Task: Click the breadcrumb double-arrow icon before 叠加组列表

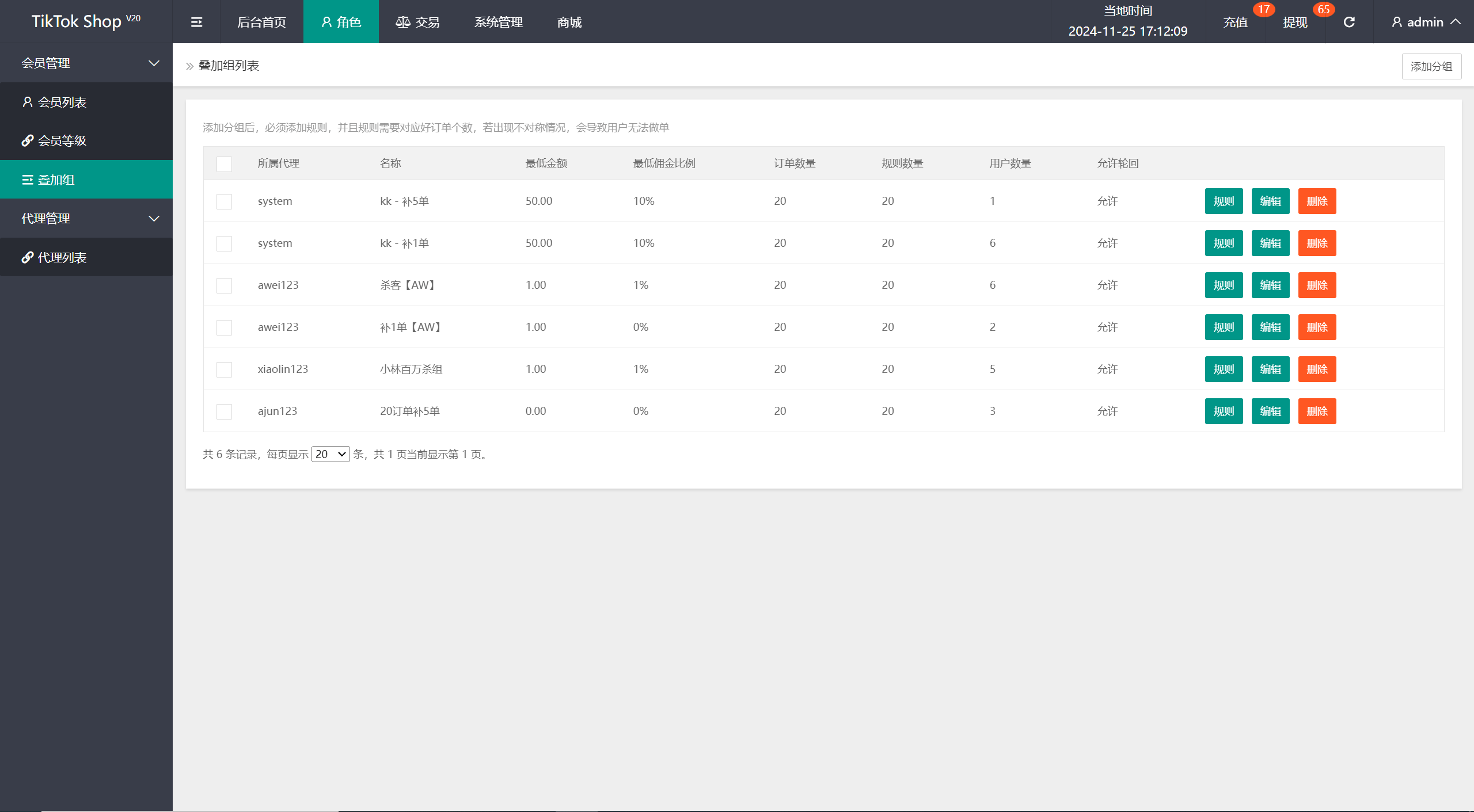Action: click(x=189, y=66)
